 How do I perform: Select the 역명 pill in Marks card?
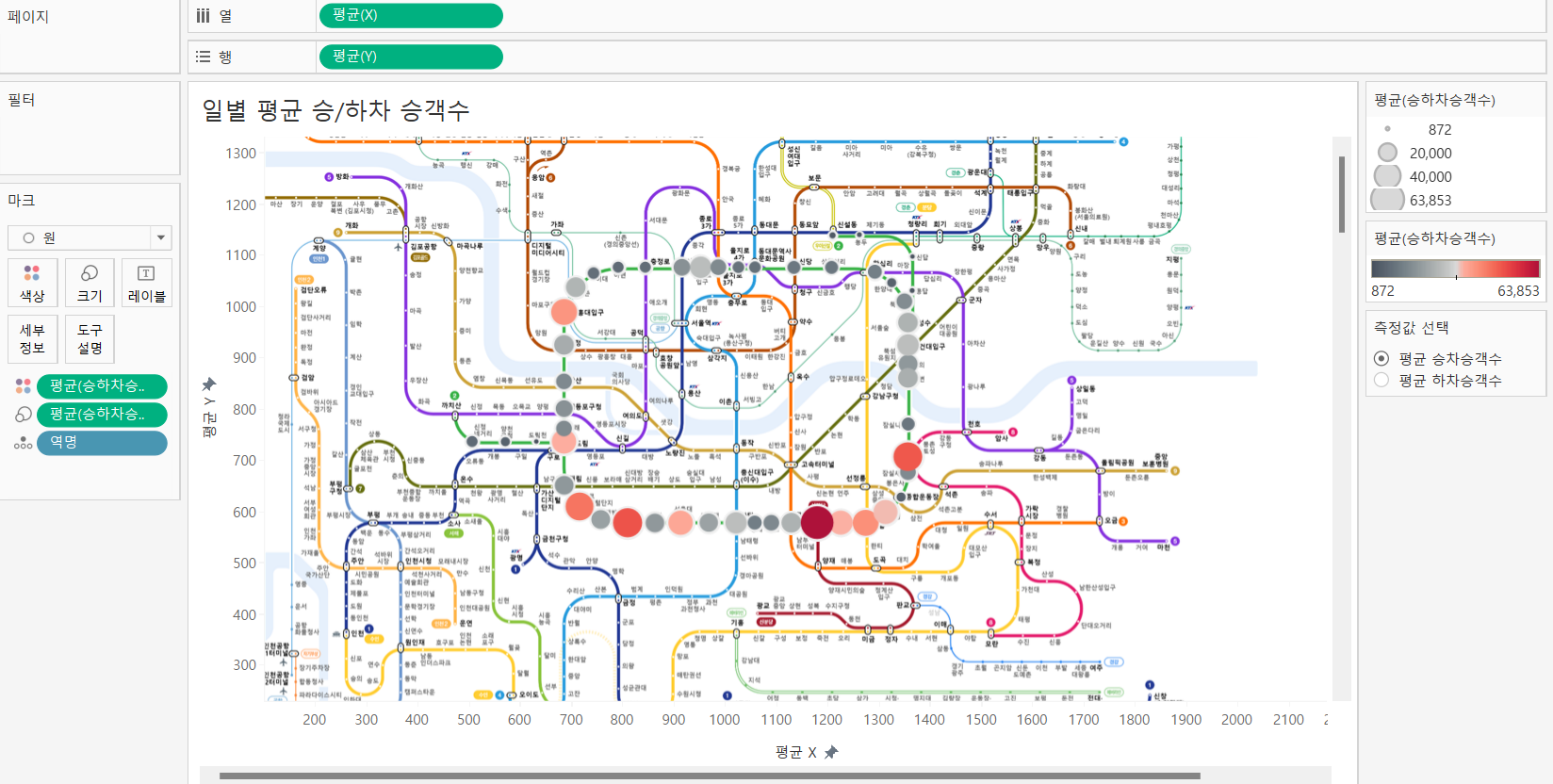coord(103,443)
